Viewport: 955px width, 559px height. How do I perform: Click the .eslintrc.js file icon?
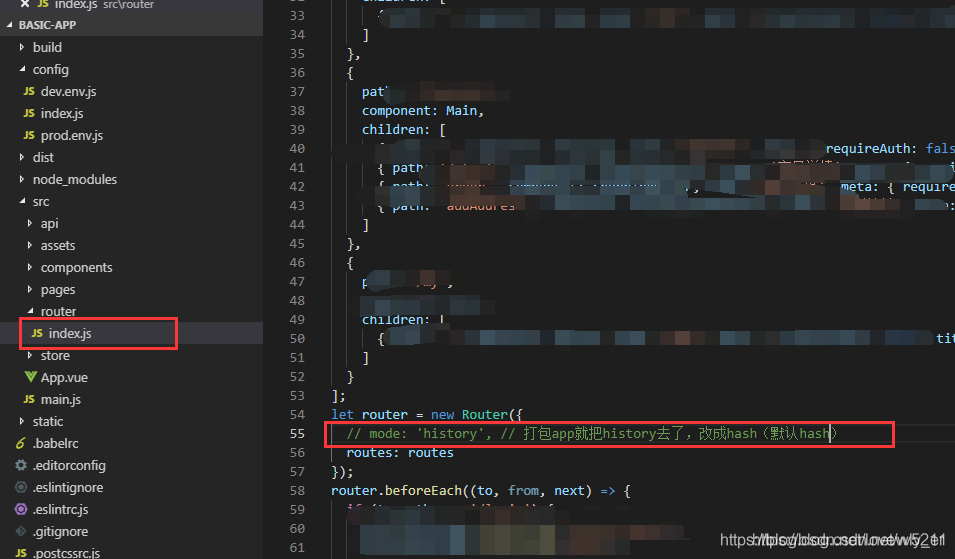(21, 509)
